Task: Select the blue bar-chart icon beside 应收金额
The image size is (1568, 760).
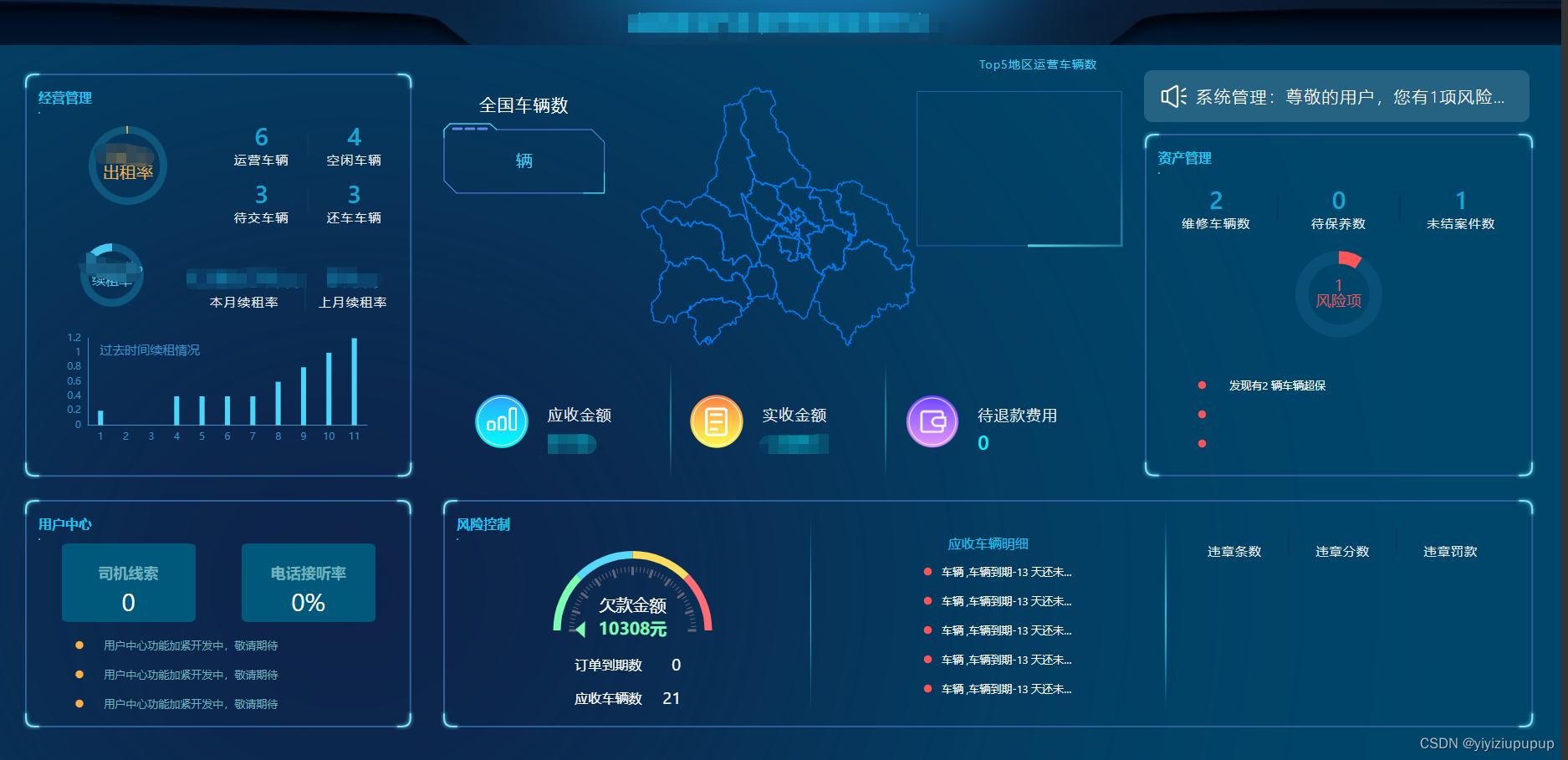Action: pos(501,421)
